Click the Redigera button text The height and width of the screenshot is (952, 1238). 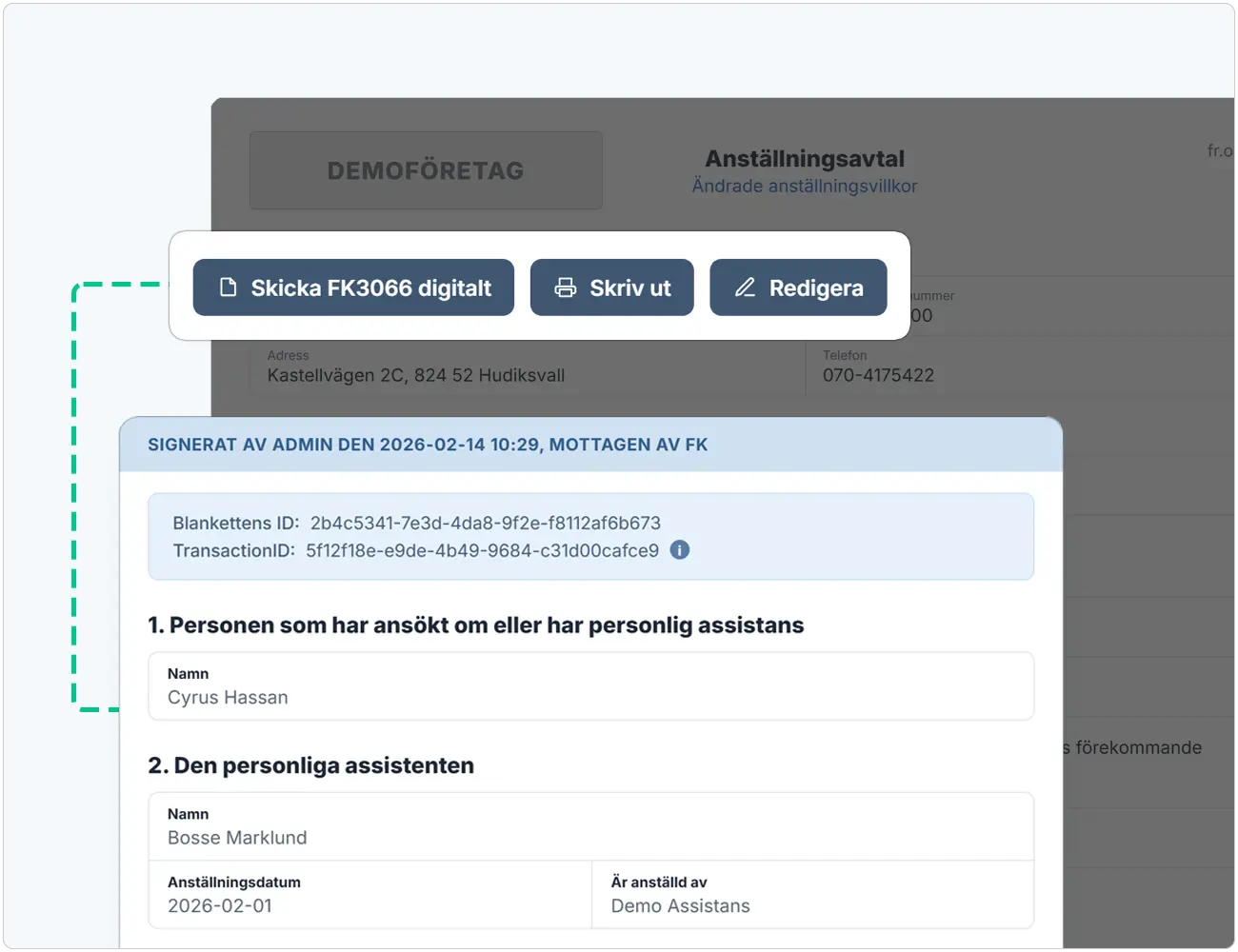click(816, 288)
